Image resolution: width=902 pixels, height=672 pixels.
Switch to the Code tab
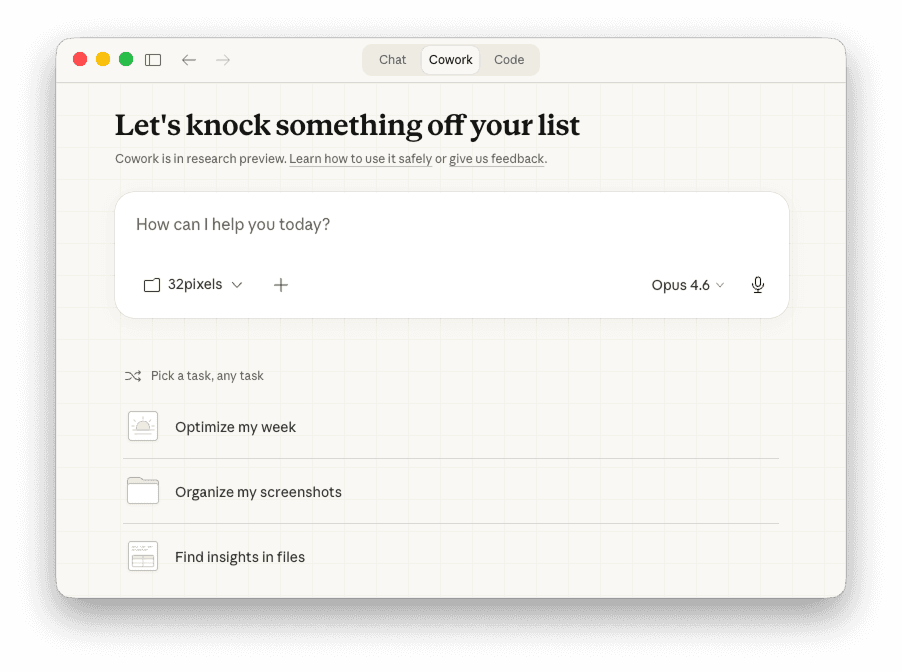(509, 60)
